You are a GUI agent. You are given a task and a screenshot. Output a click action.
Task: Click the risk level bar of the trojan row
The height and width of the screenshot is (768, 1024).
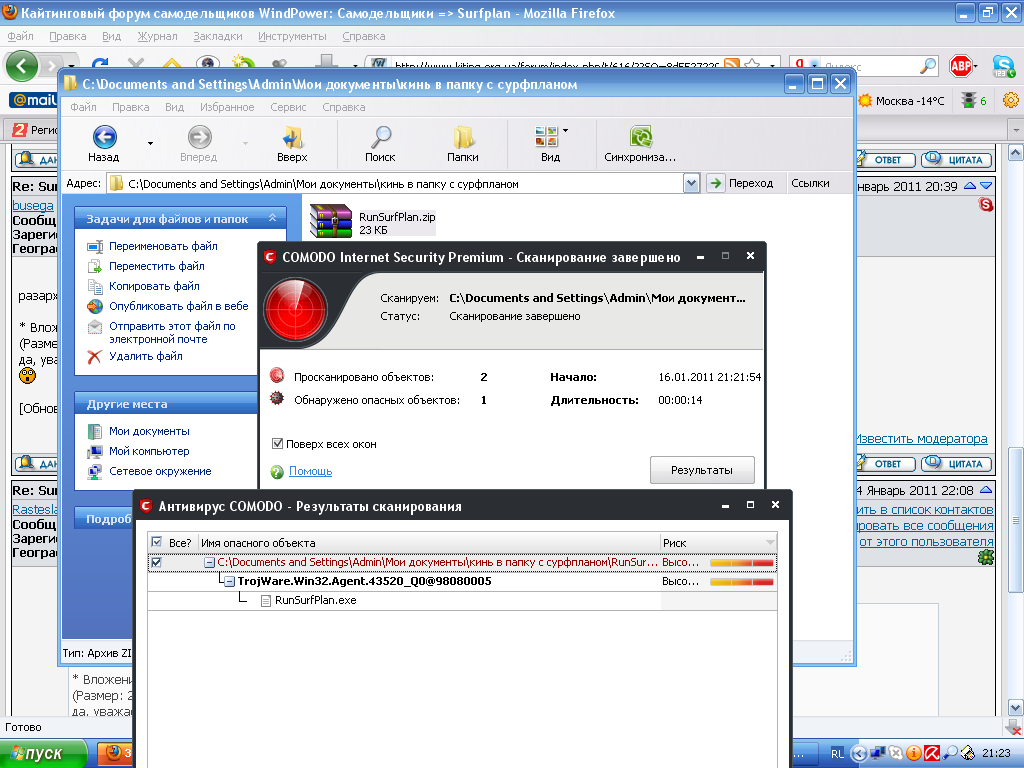click(742, 581)
